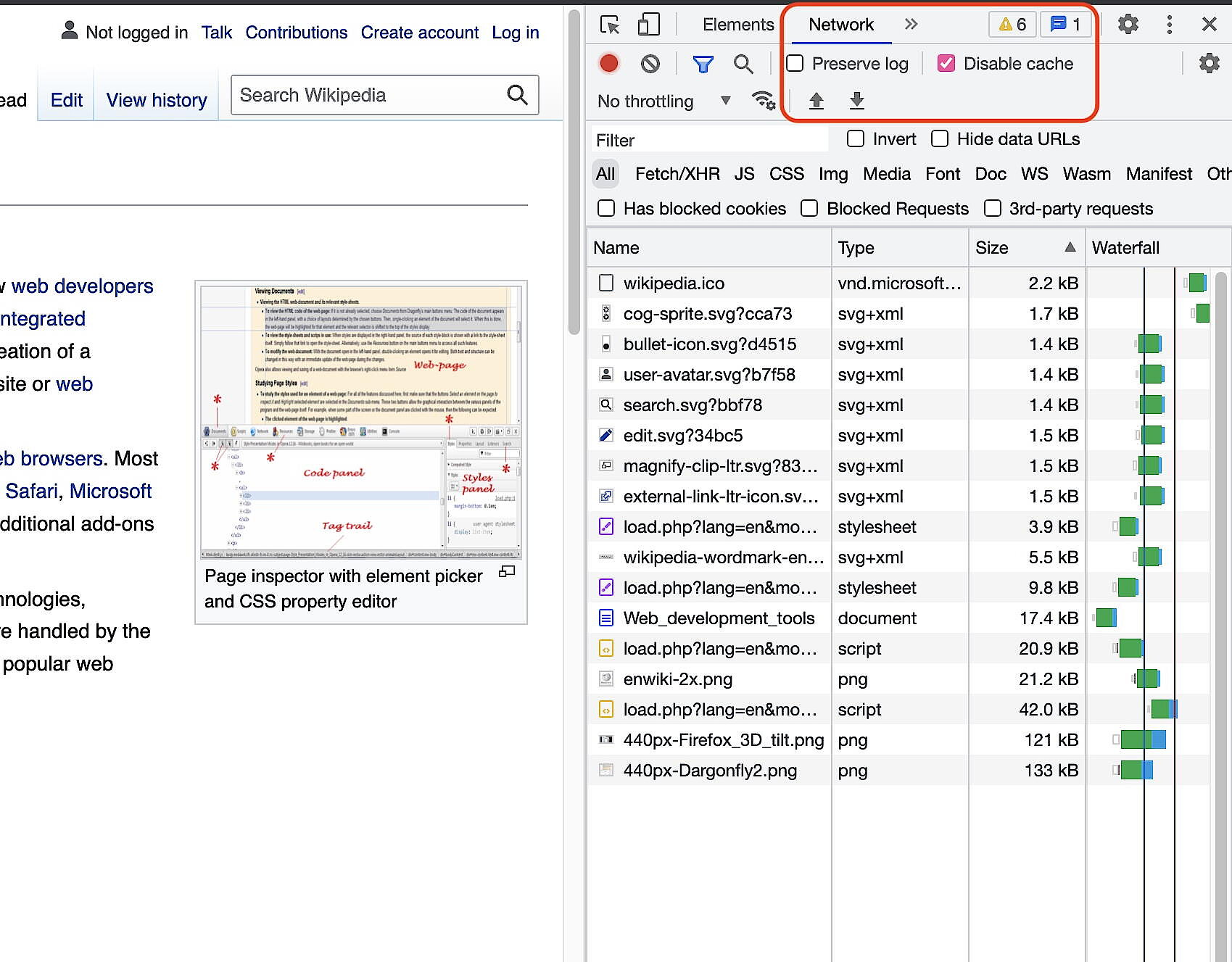Select the inspect element cursor tool

point(610,24)
